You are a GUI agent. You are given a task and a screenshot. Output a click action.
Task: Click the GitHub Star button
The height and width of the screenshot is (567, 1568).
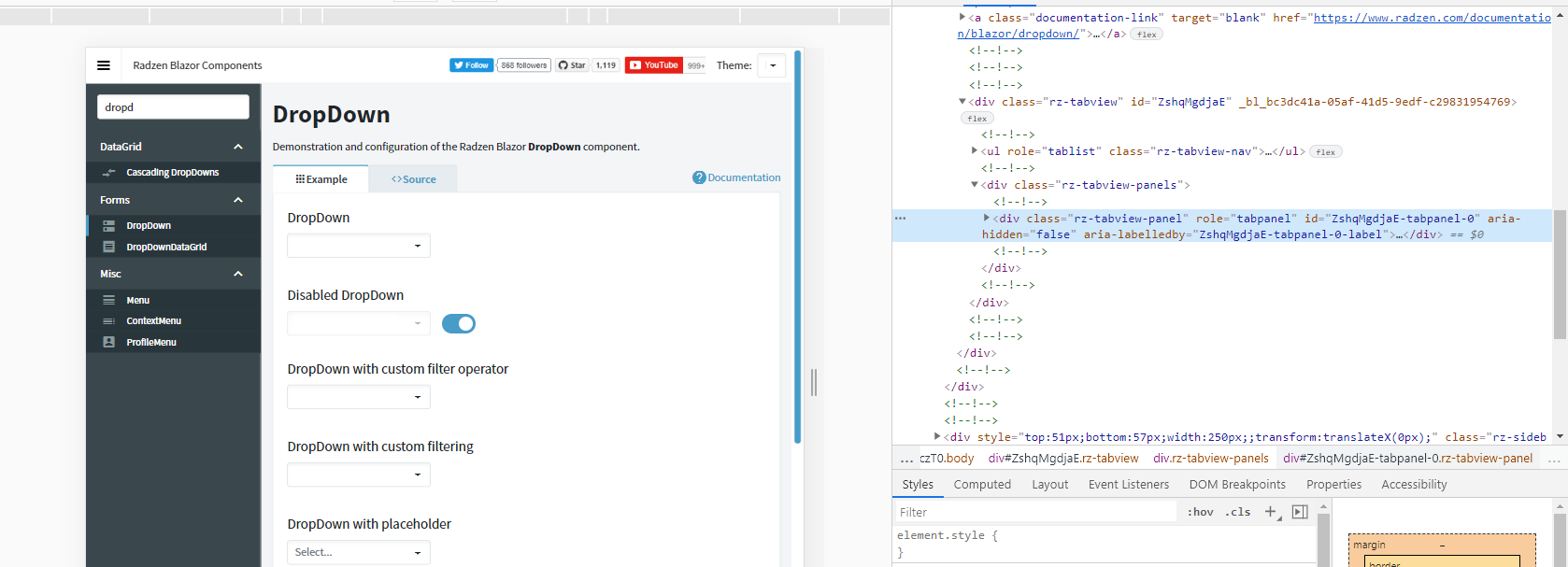pos(572,65)
